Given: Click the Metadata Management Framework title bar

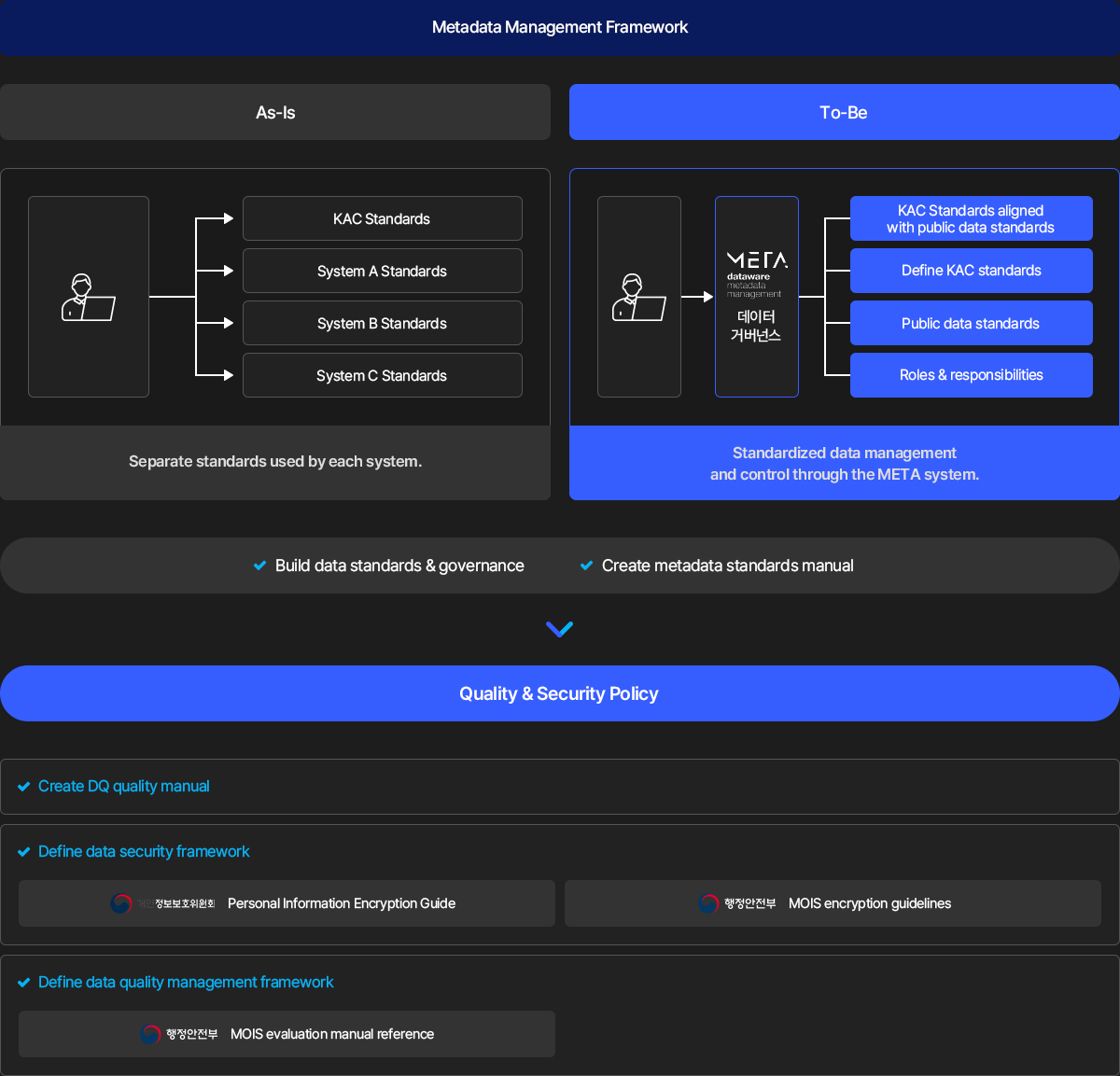Looking at the screenshot, I should click(560, 27).
